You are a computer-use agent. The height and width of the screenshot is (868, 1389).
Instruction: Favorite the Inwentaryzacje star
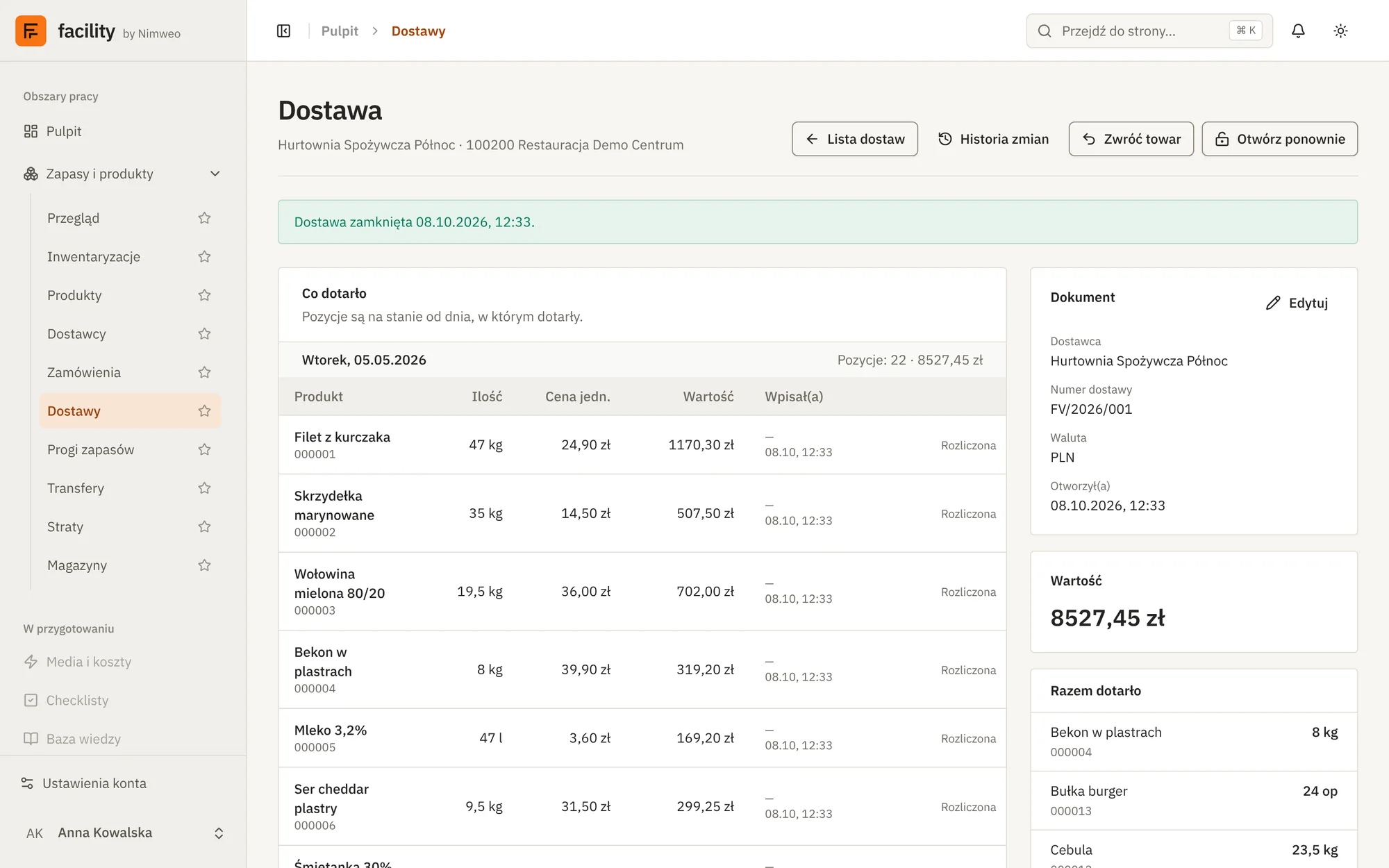coord(204,257)
